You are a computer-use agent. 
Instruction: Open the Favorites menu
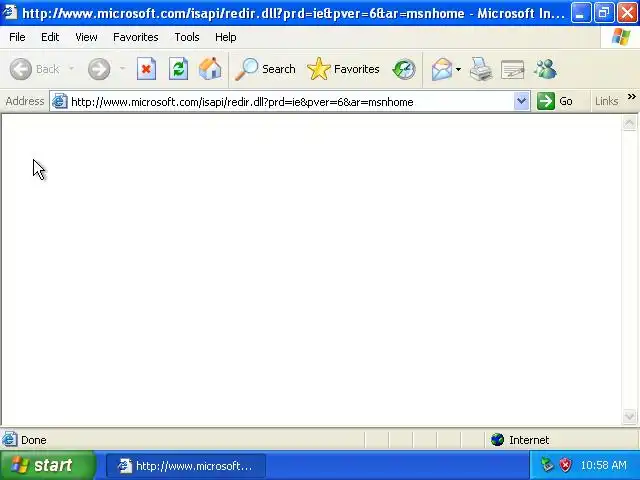point(136,37)
